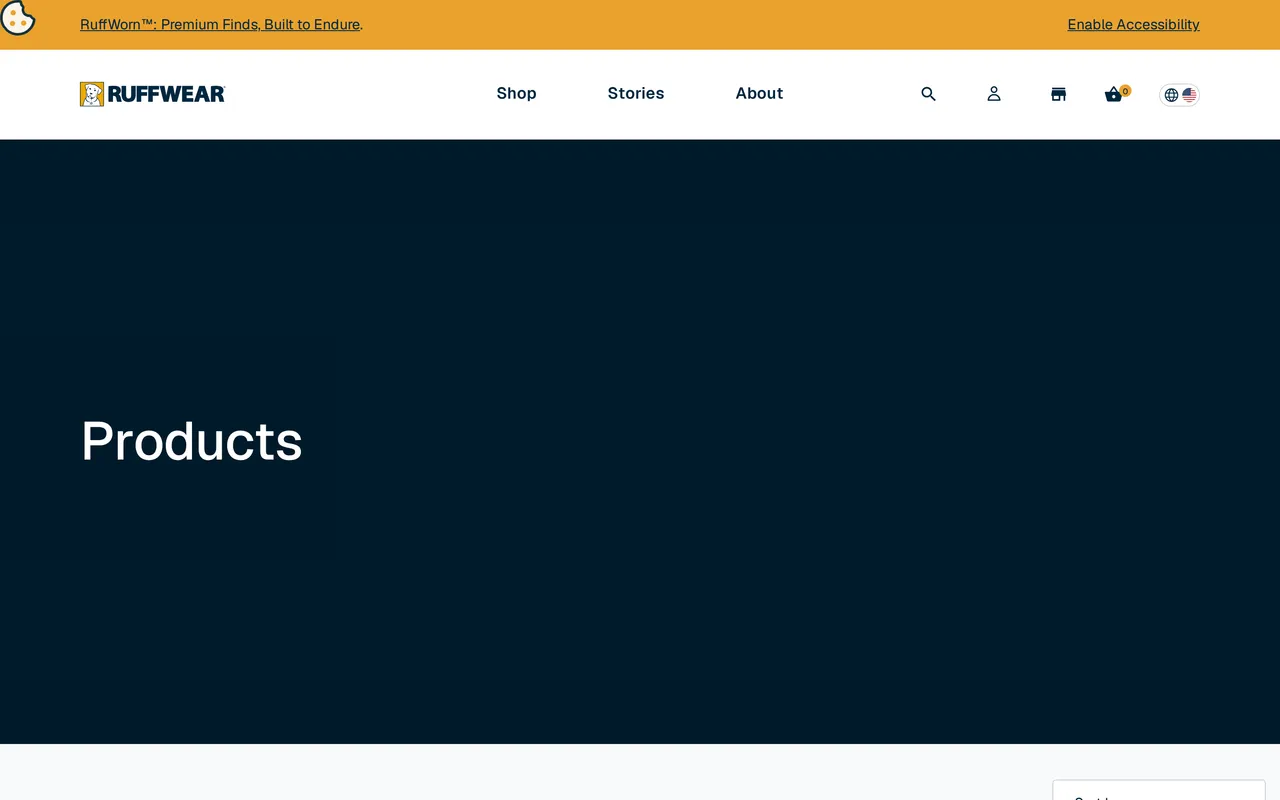Open the Stories menu
This screenshot has width=1280, height=800.
pyautogui.click(x=636, y=93)
